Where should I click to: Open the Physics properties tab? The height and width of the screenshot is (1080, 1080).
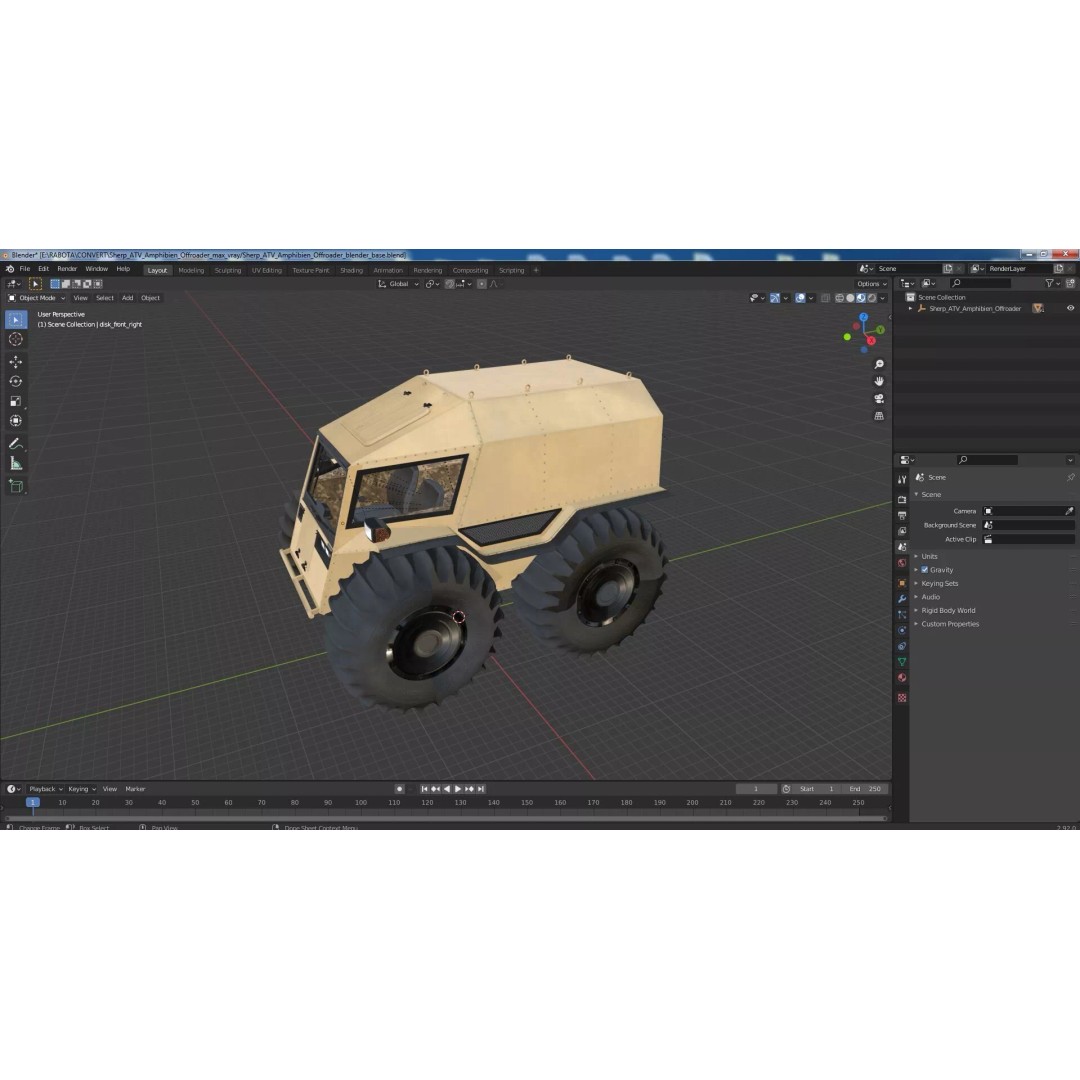[x=902, y=630]
